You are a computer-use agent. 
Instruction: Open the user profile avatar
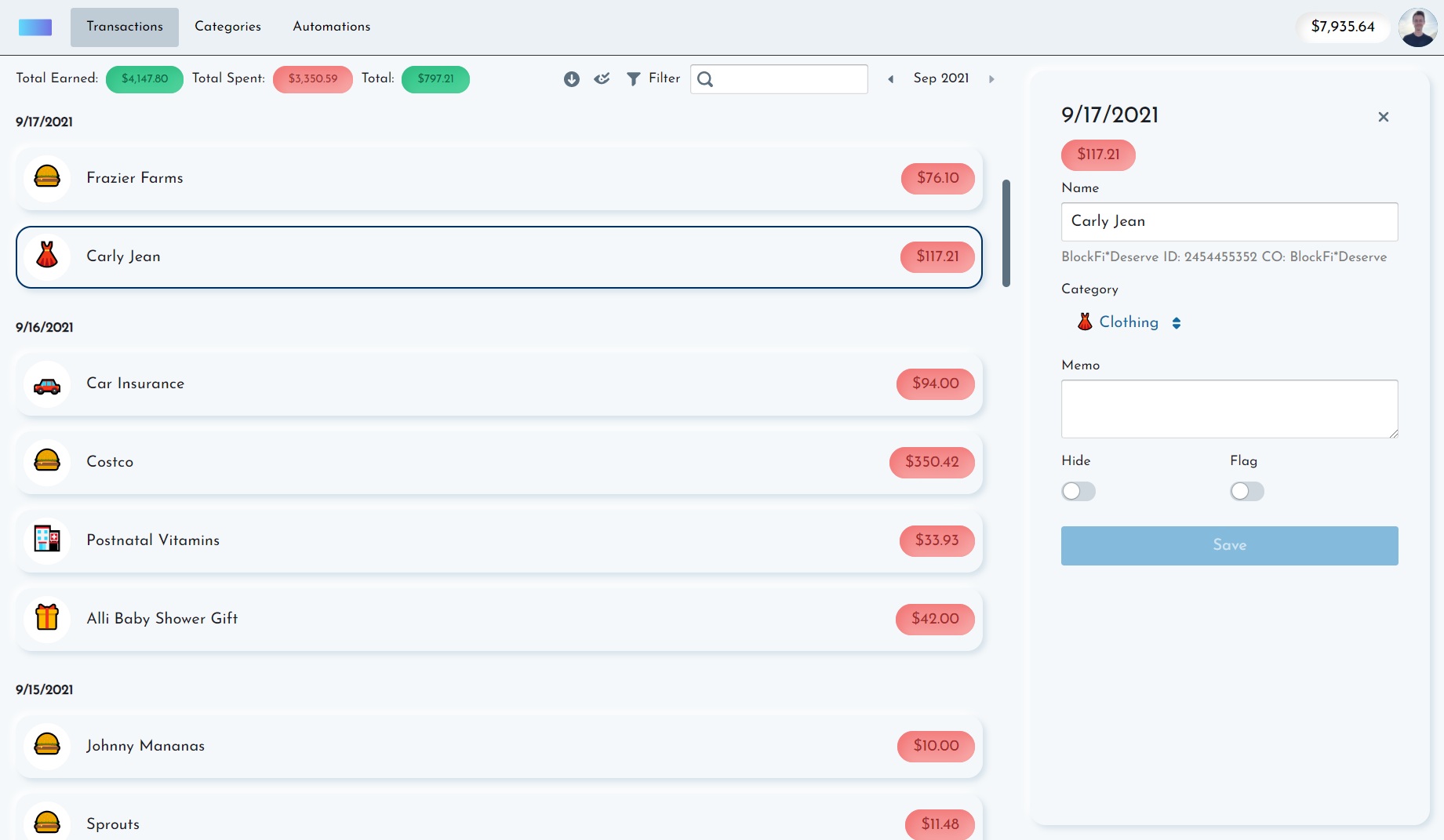click(1417, 27)
